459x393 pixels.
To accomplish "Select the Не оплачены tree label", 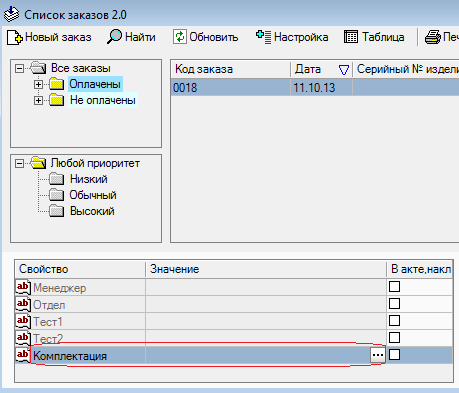I will [x=103, y=100].
